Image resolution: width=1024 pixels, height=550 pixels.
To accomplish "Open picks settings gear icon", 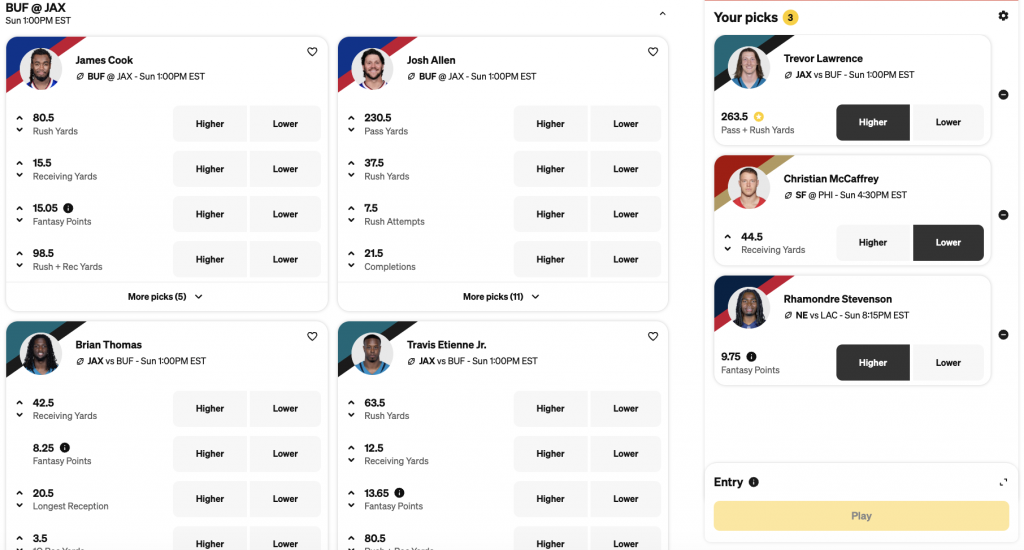I will (1003, 16).
